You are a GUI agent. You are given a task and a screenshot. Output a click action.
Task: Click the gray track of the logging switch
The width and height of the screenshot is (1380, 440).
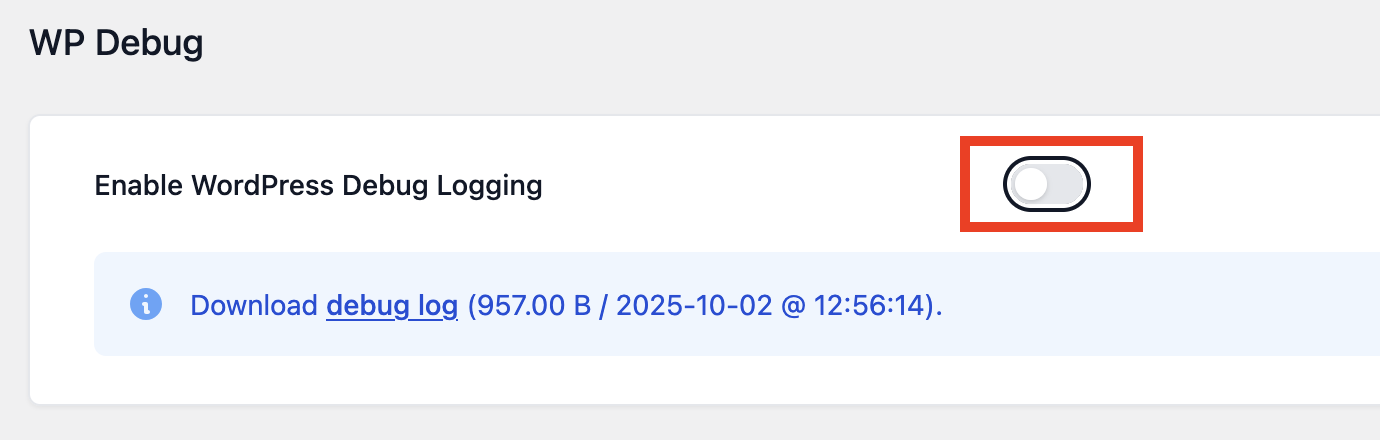1066,185
